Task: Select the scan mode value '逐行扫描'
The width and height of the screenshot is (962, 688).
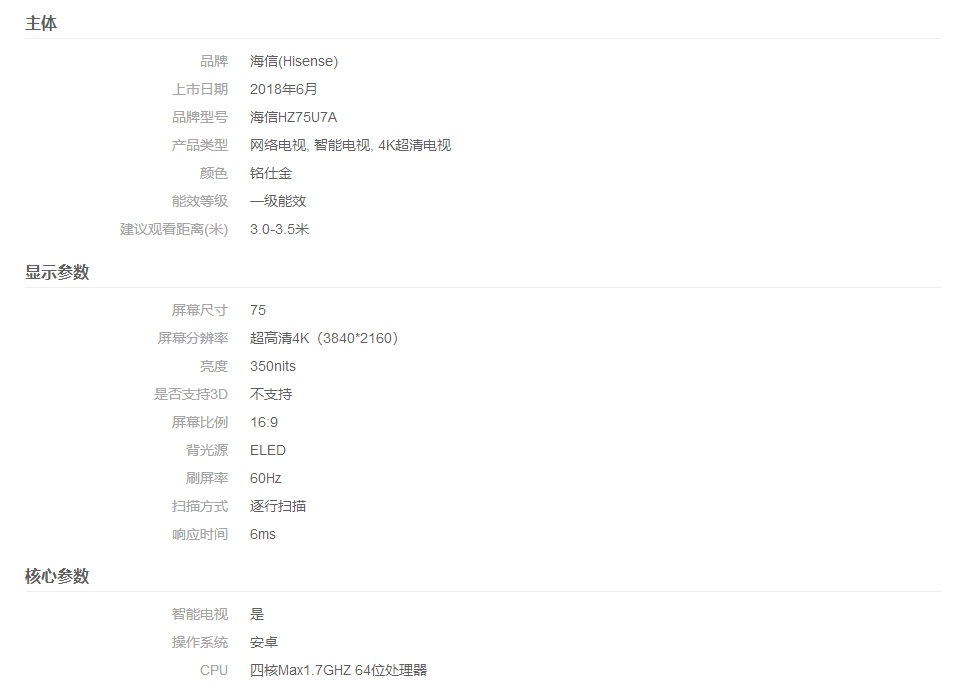Action: [278, 506]
